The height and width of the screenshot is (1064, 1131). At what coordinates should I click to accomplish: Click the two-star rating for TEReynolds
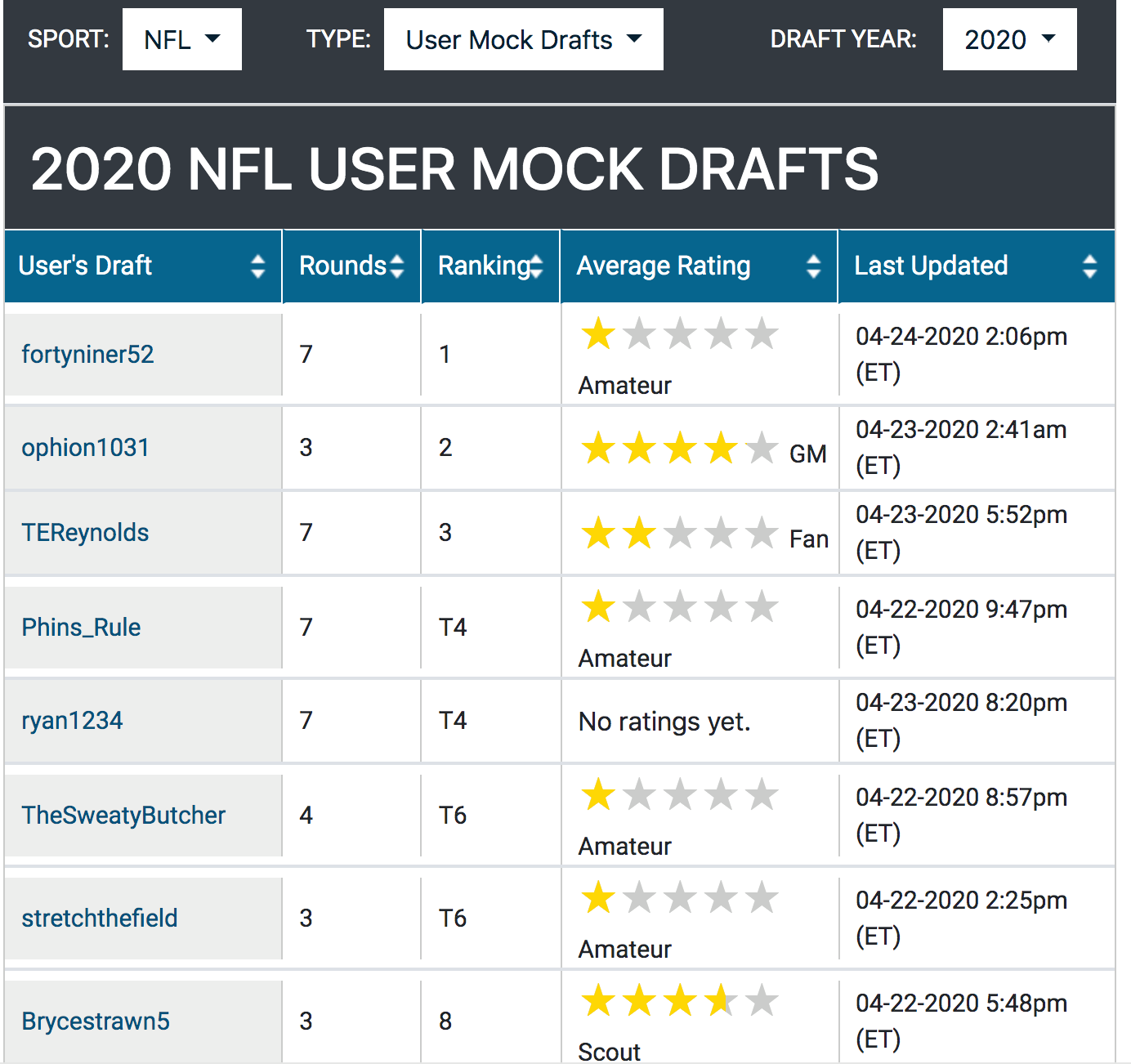[x=680, y=534]
